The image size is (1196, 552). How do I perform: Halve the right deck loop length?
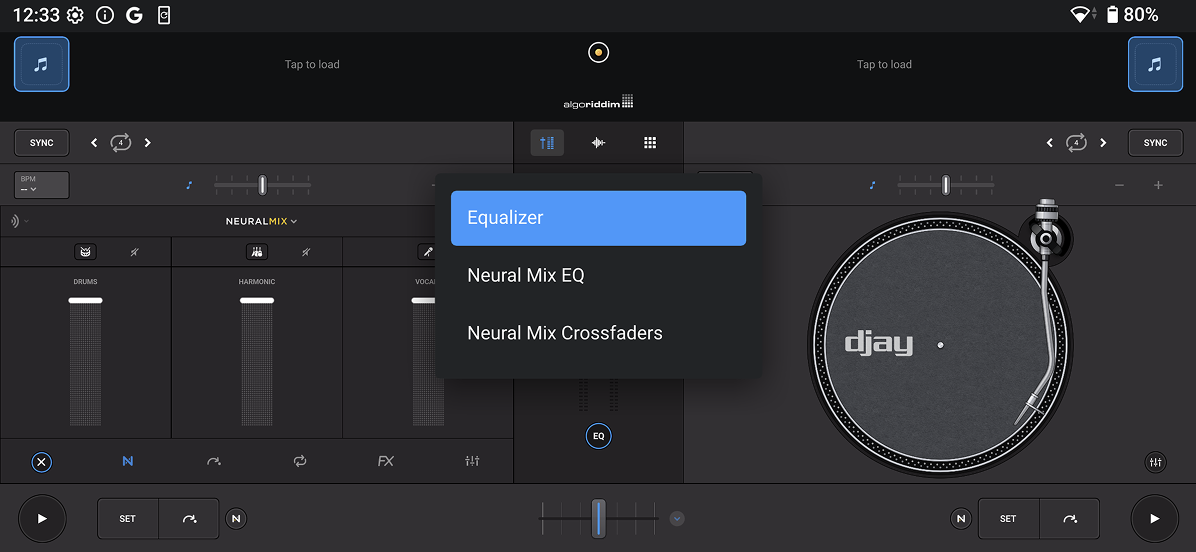tap(1050, 143)
